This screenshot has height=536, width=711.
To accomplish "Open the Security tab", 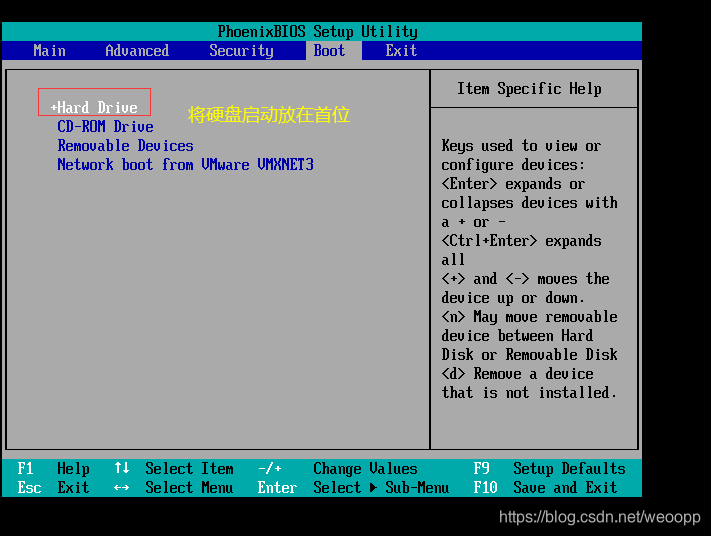I will coord(241,50).
